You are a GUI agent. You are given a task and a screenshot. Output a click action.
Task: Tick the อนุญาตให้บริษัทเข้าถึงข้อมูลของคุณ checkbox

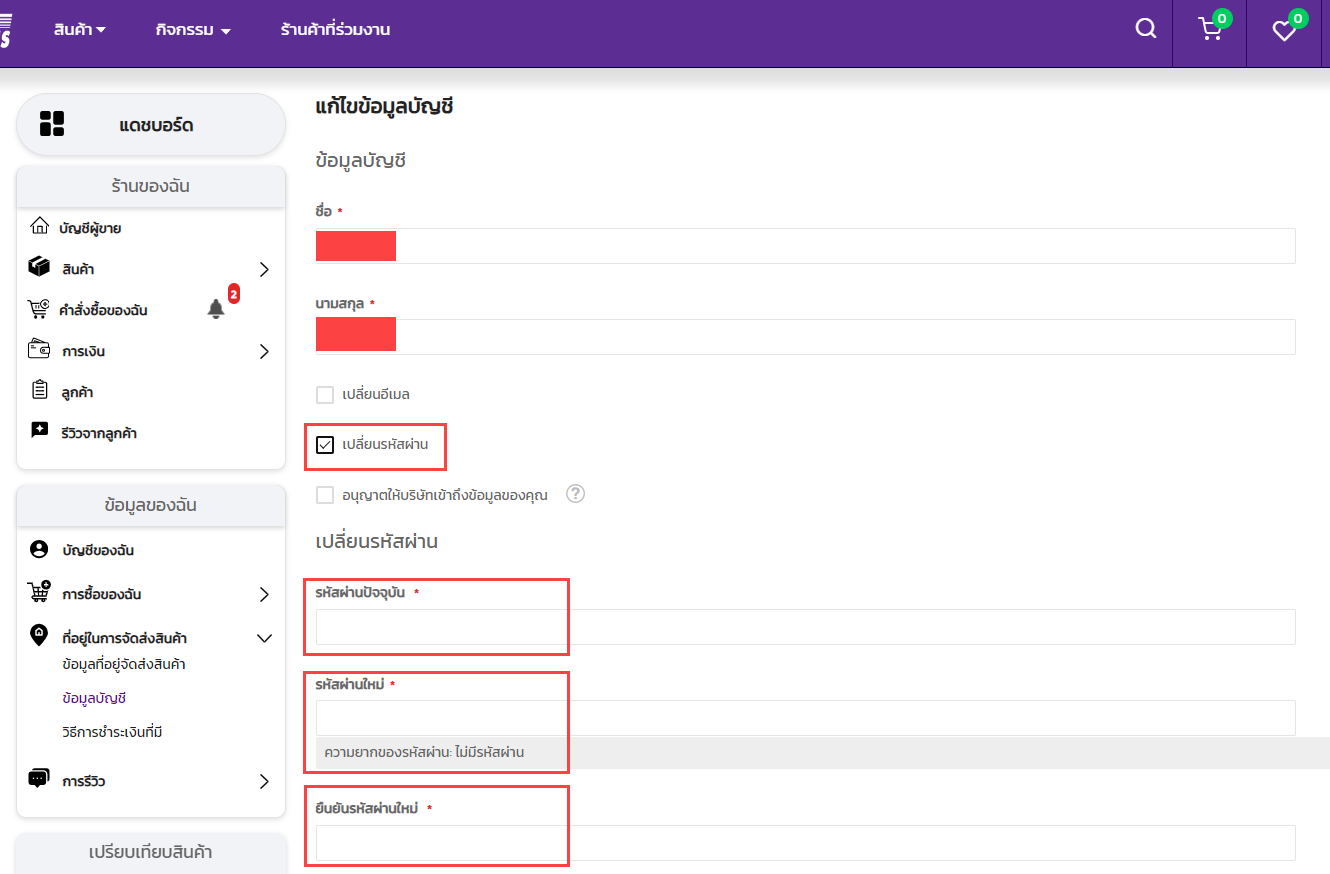(x=325, y=495)
